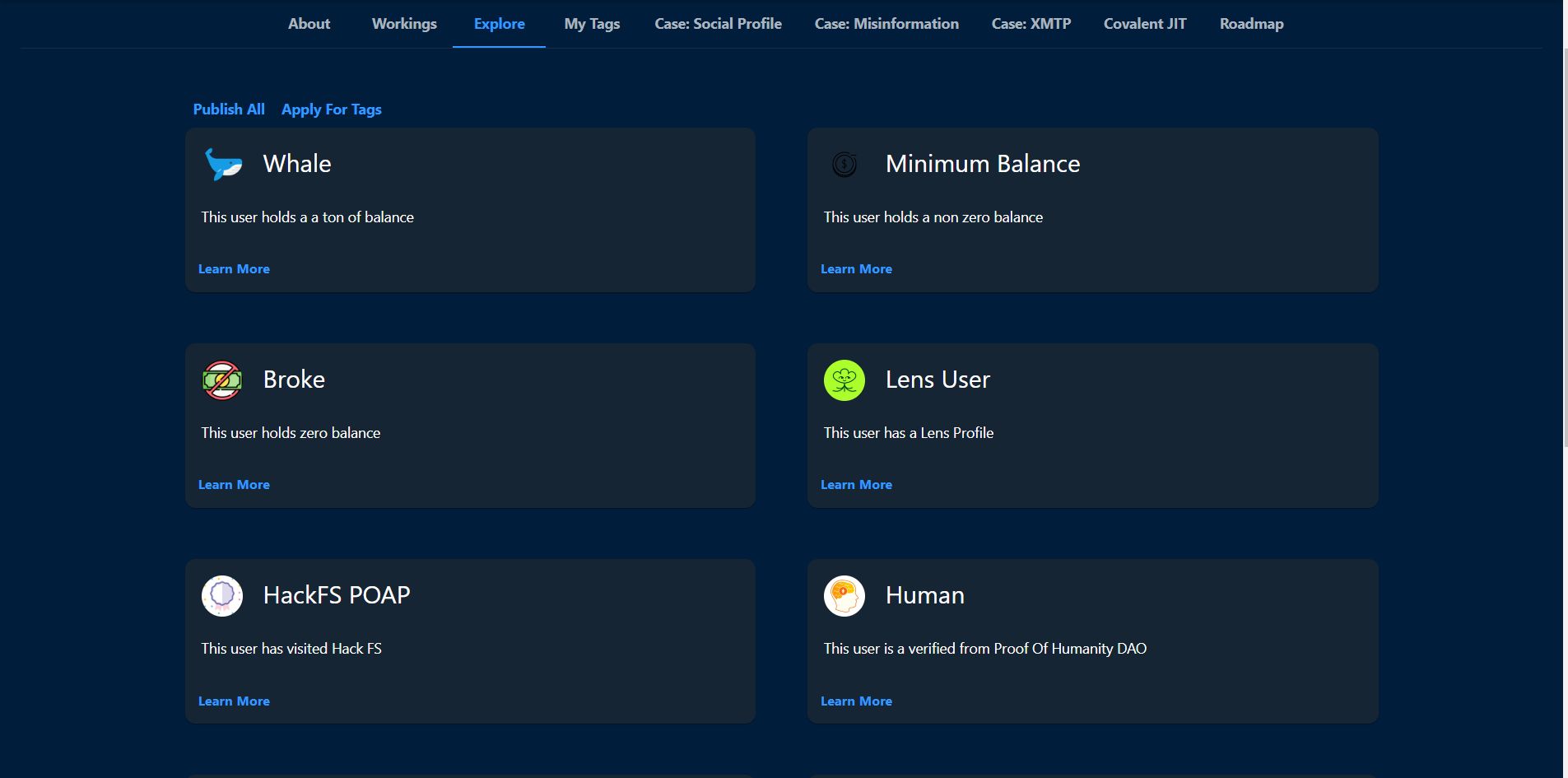This screenshot has width=1568, height=778.
Task: Click the Human head icon
Action: pyautogui.click(x=844, y=596)
